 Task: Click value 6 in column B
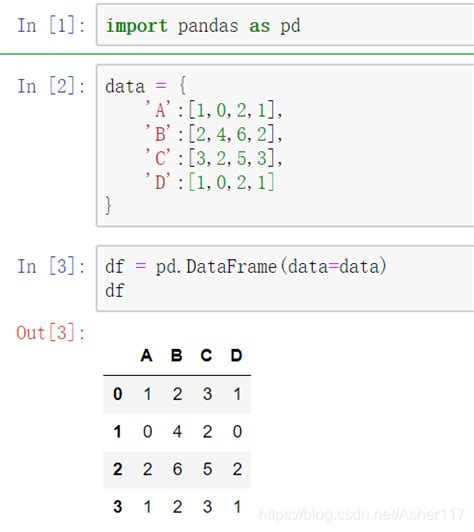tap(177, 469)
